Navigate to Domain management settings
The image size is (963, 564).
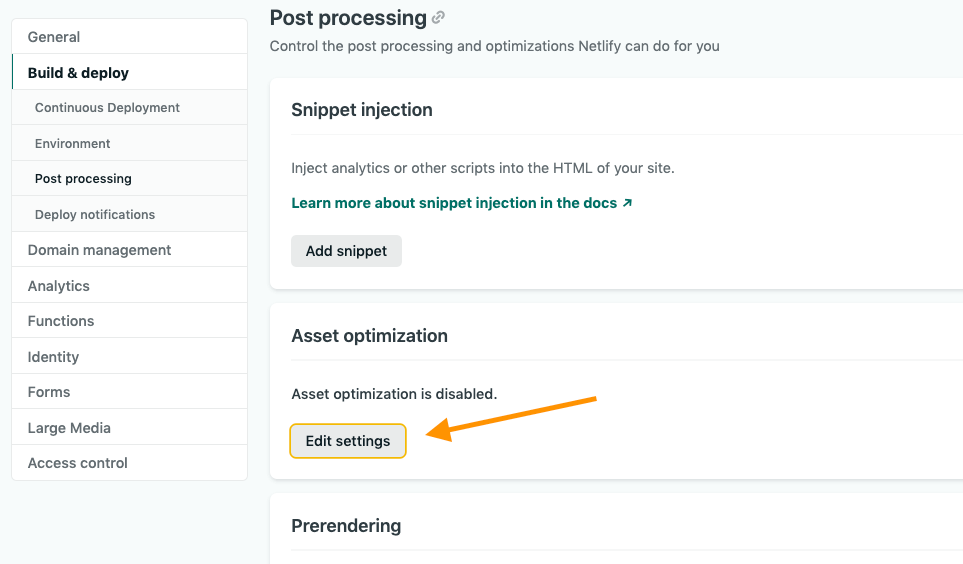click(99, 250)
